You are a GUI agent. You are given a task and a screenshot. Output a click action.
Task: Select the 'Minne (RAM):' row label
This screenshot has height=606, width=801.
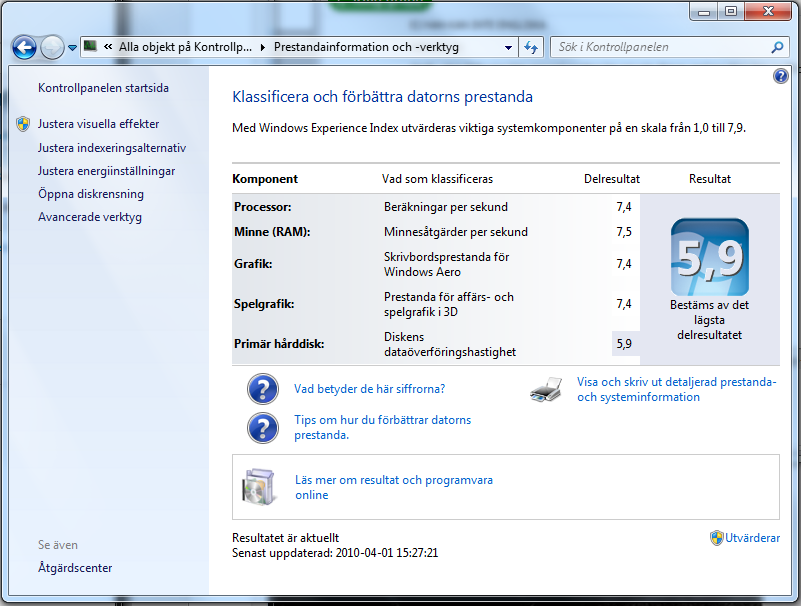272,232
